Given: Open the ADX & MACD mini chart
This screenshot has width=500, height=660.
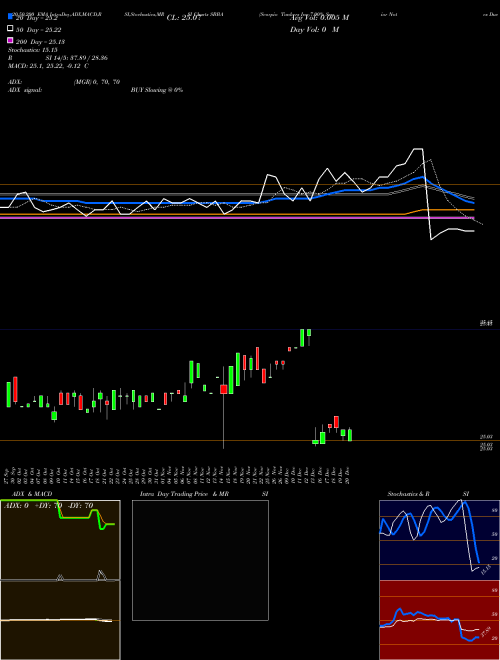Looking at the screenshot, I should click(60, 580).
